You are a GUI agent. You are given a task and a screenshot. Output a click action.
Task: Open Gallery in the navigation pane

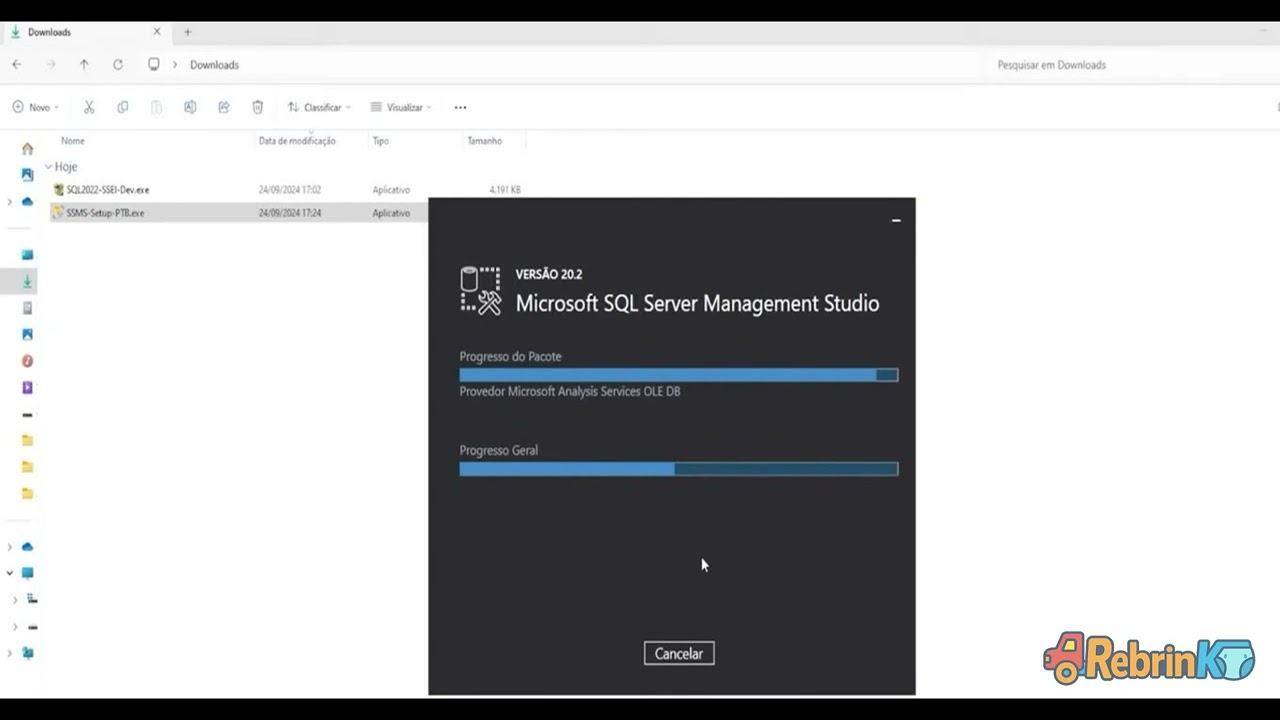pos(27,174)
